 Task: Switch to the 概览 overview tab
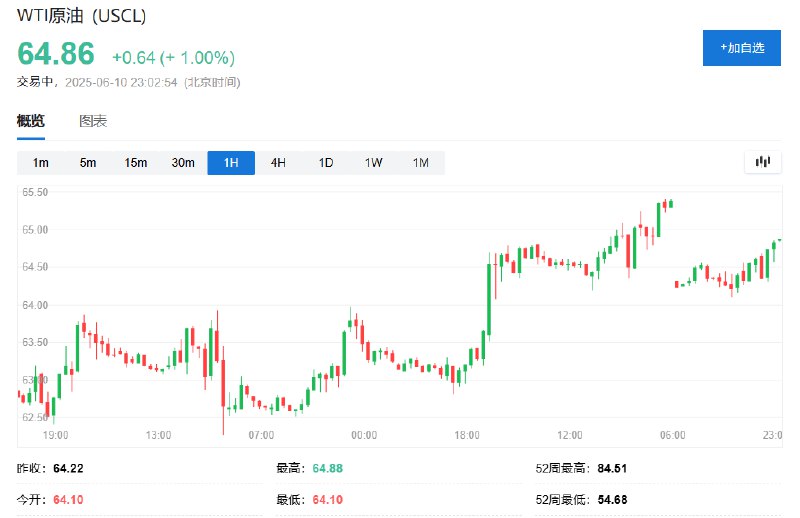point(31,121)
